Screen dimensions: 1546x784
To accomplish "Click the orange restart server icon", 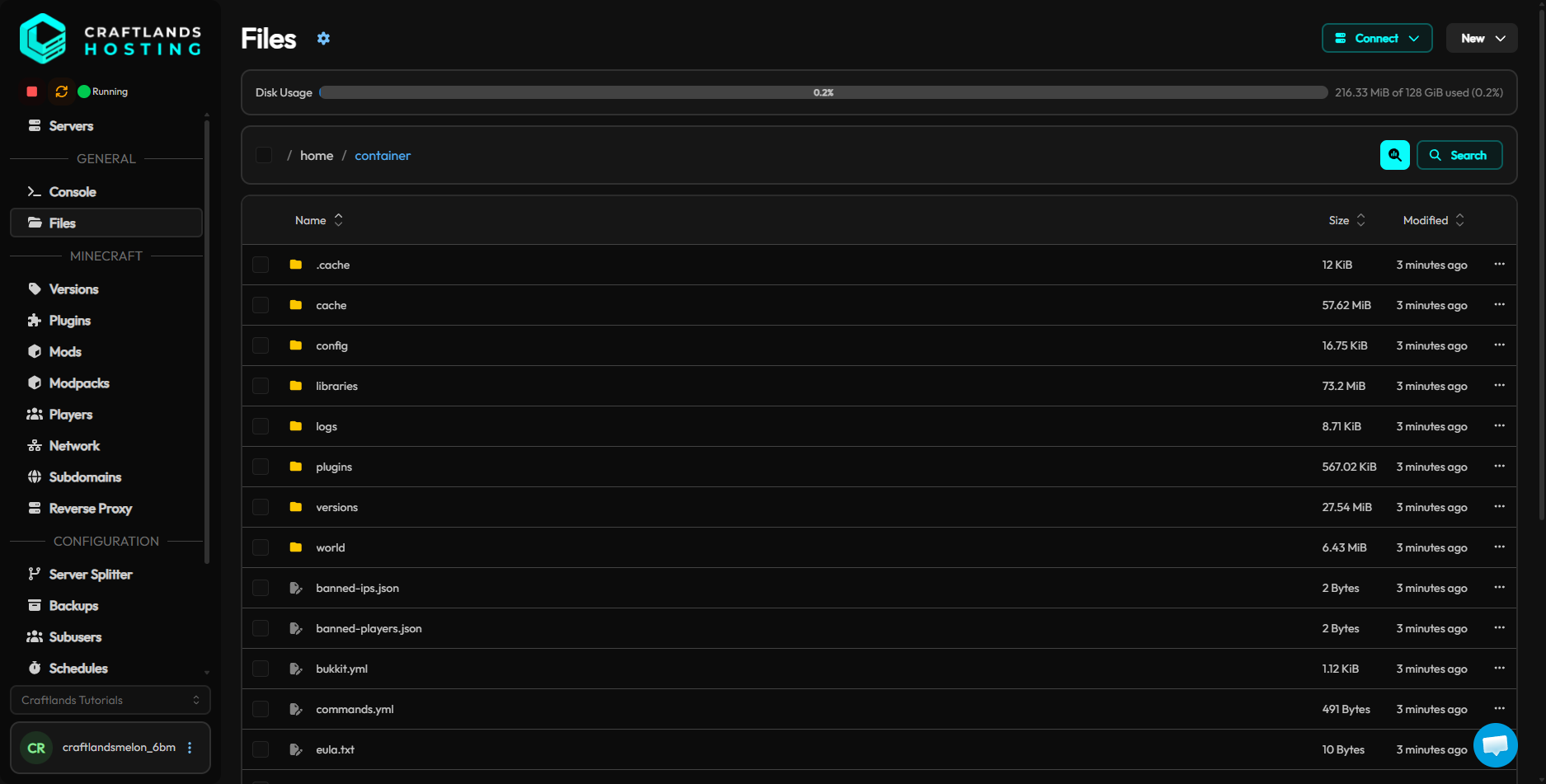I will pos(61,92).
